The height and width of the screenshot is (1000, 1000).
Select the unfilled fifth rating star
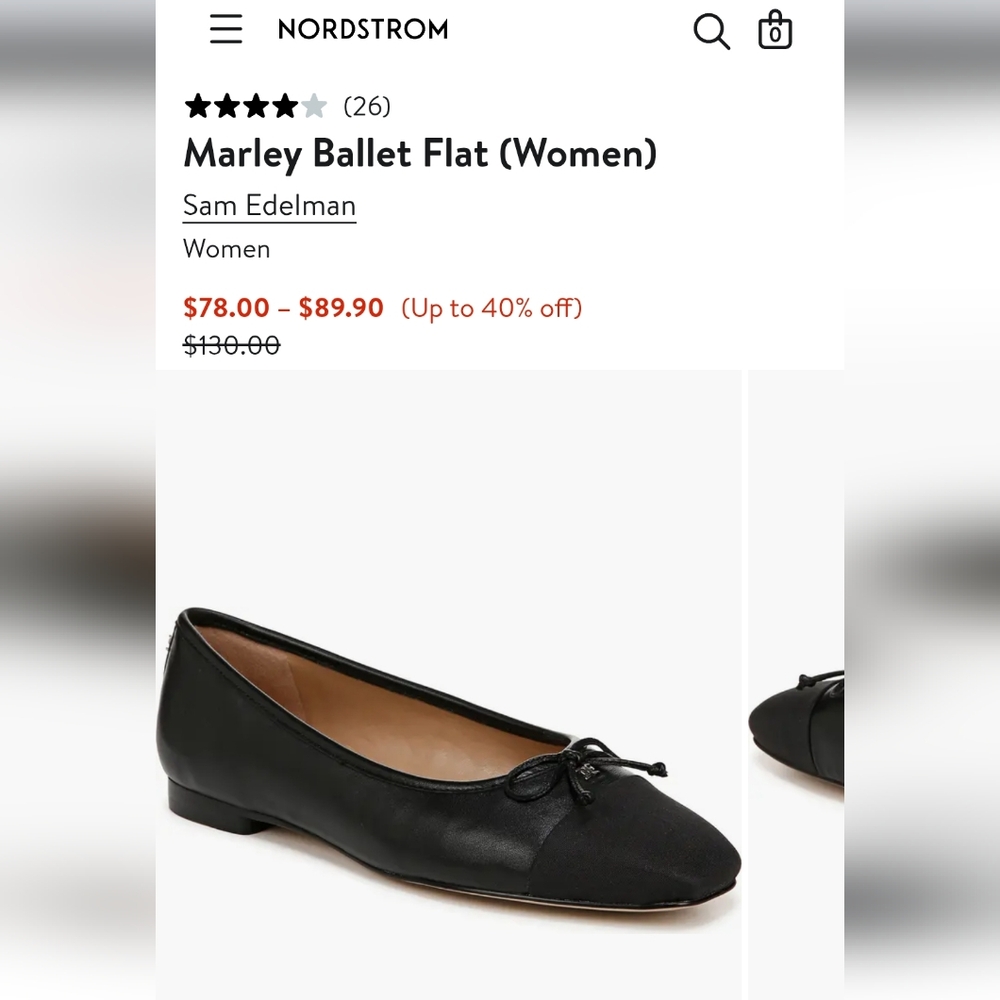click(312, 105)
